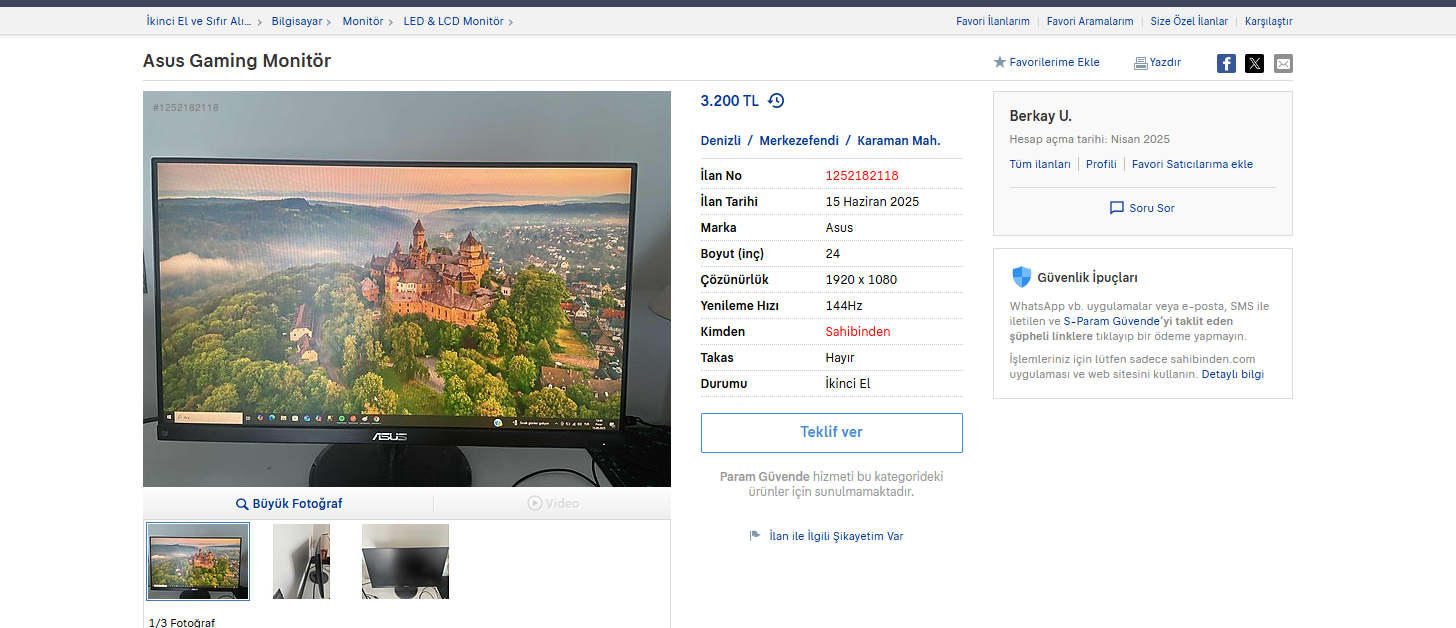
Task: Click the 3.200 TL price text
Action: coord(730,101)
